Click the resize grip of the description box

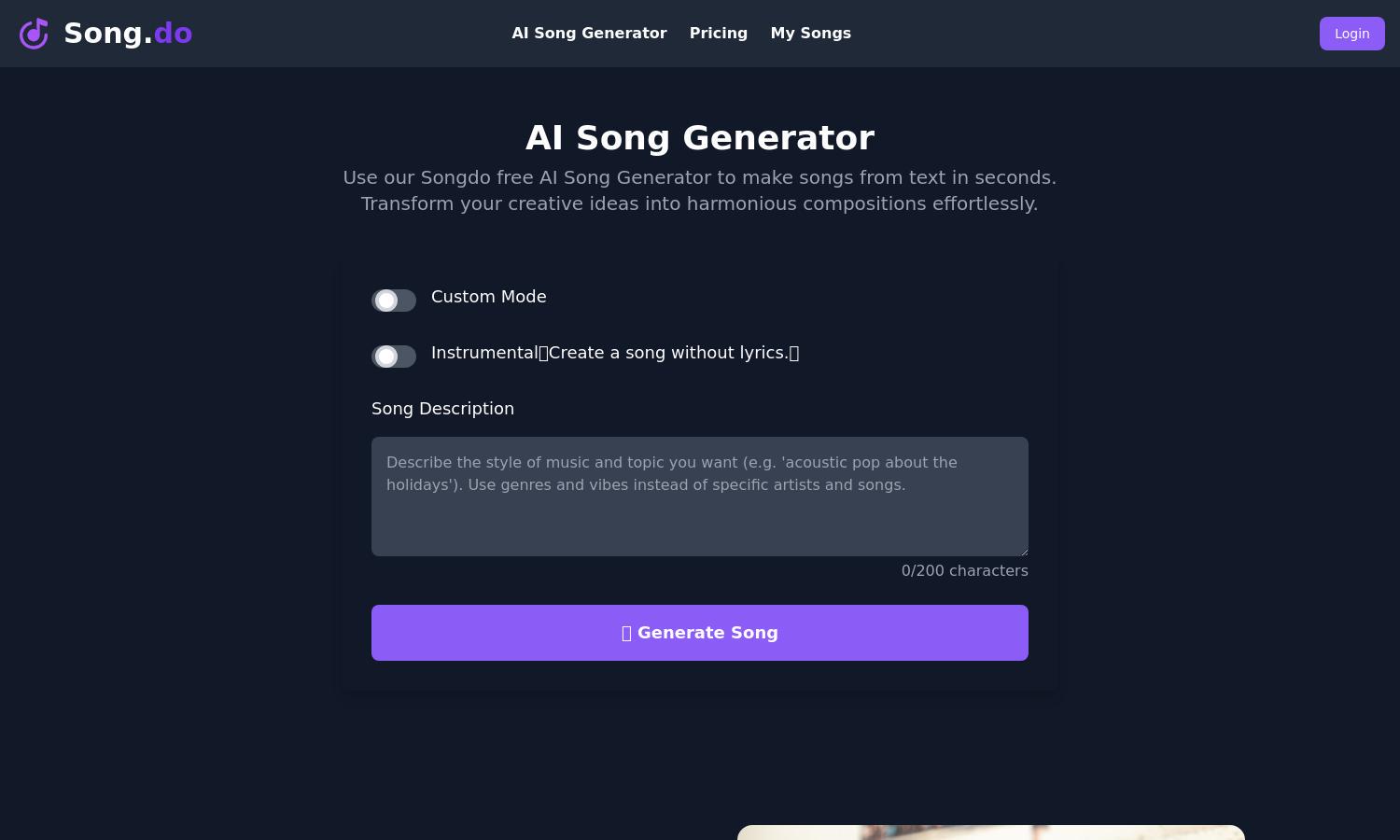click(x=1023, y=551)
